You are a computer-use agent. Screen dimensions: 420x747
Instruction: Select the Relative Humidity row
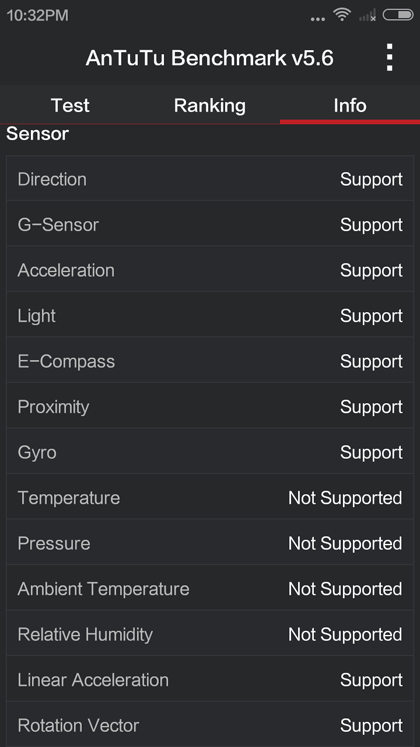coord(210,634)
